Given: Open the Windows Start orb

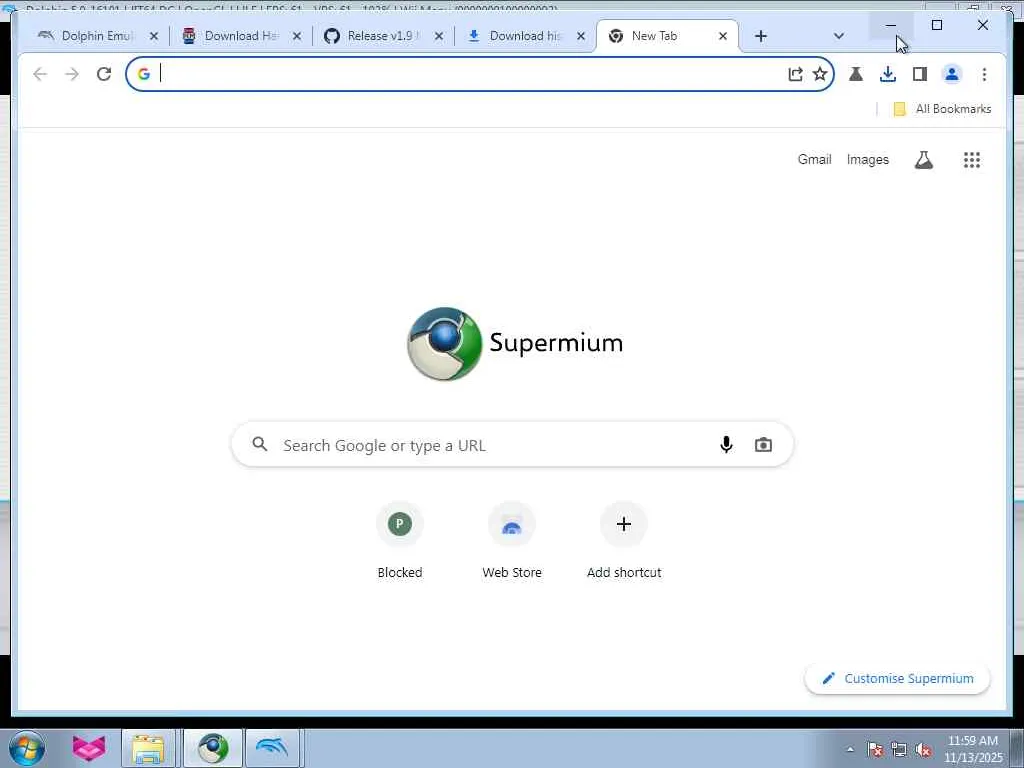Looking at the screenshot, I should 27,748.
